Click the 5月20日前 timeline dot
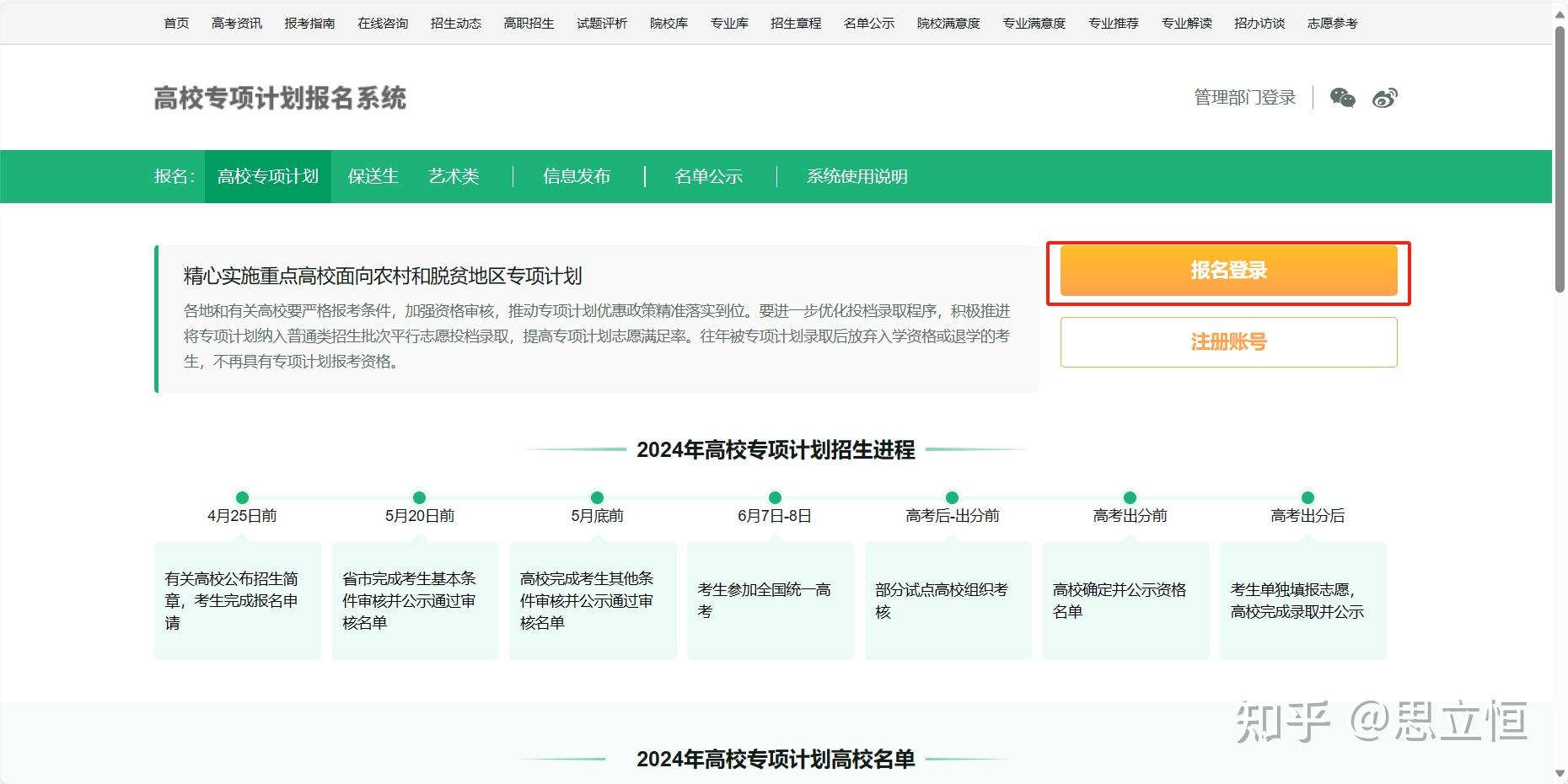The height and width of the screenshot is (784, 1568). [x=419, y=497]
